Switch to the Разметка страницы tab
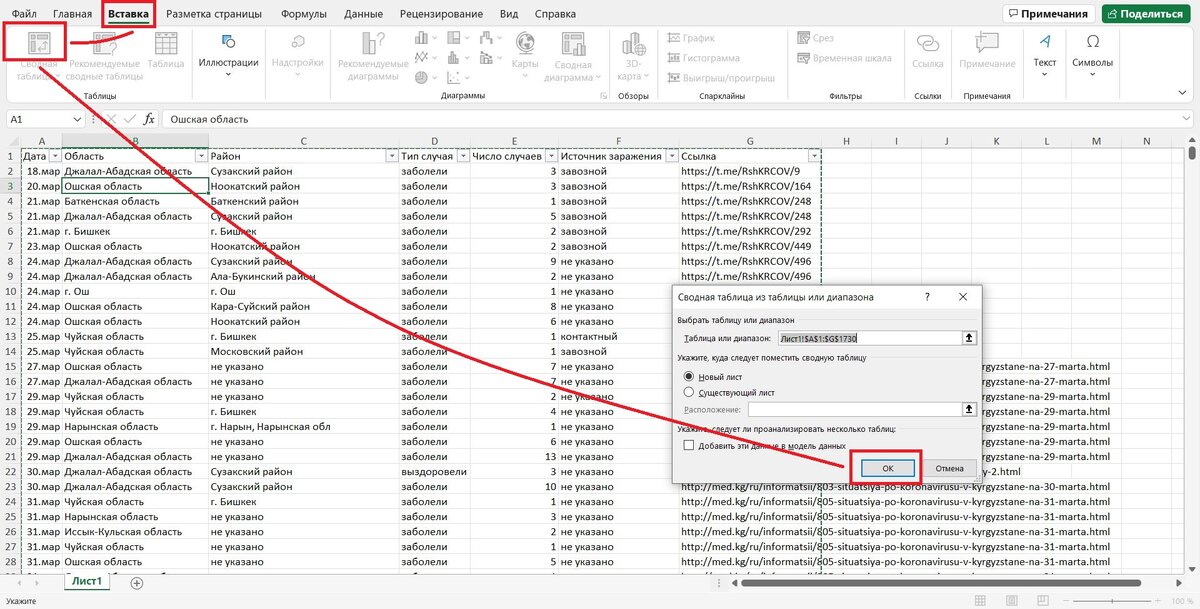This screenshot has width=1200, height=609. [214, 15]
